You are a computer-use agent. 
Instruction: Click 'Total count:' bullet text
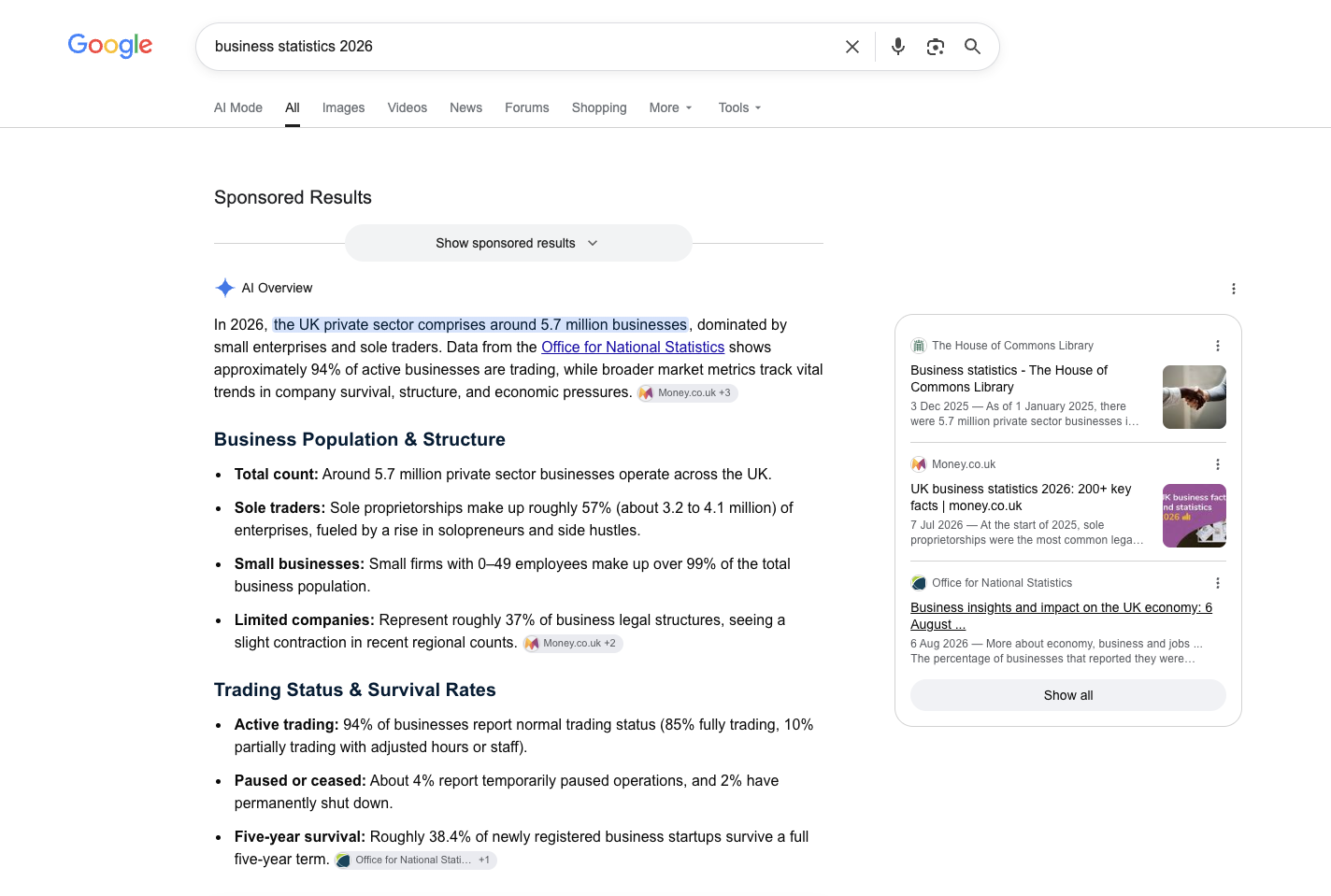(x=277, y=475)
